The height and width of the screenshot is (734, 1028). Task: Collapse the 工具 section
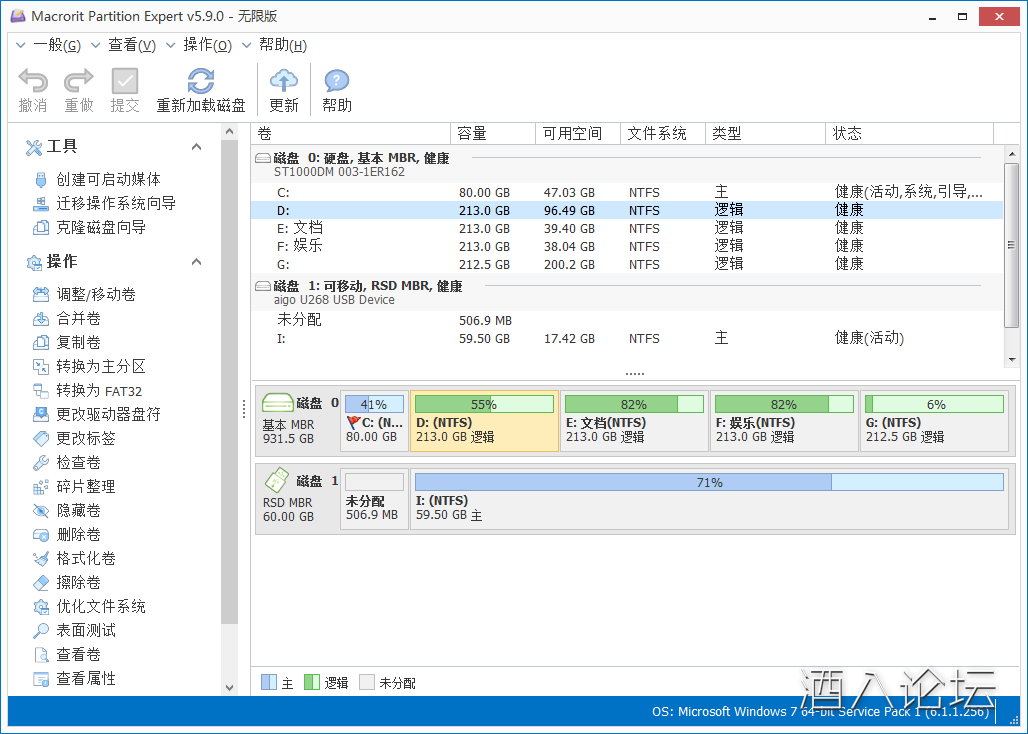coord(196,147)
